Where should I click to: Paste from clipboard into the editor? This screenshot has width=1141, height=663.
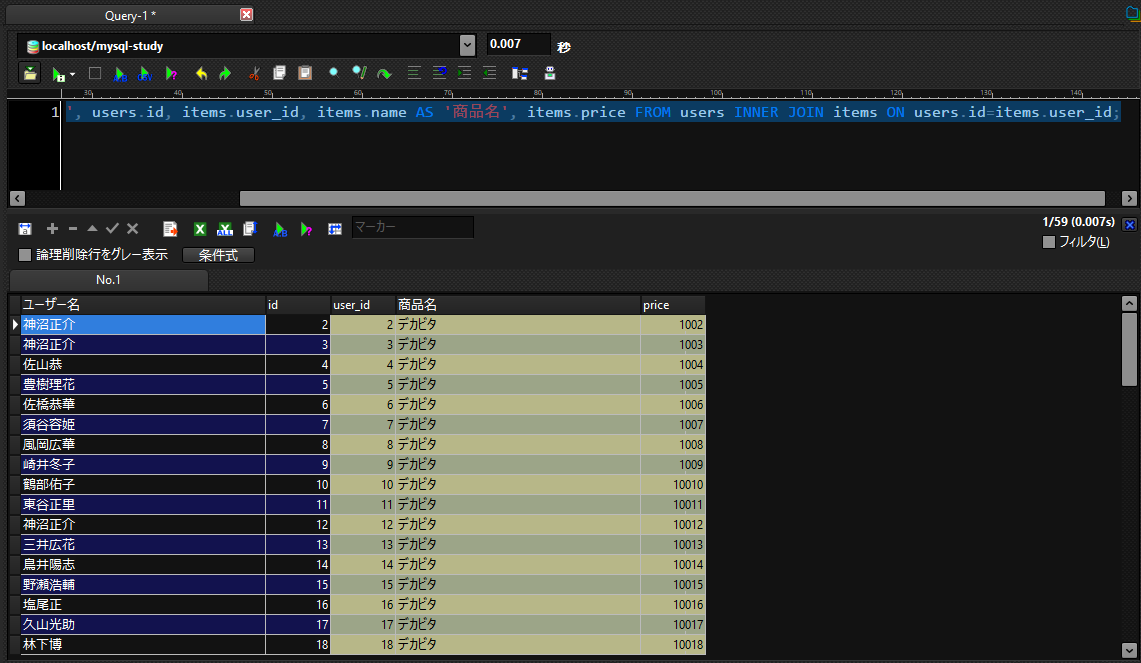(305, 73)
